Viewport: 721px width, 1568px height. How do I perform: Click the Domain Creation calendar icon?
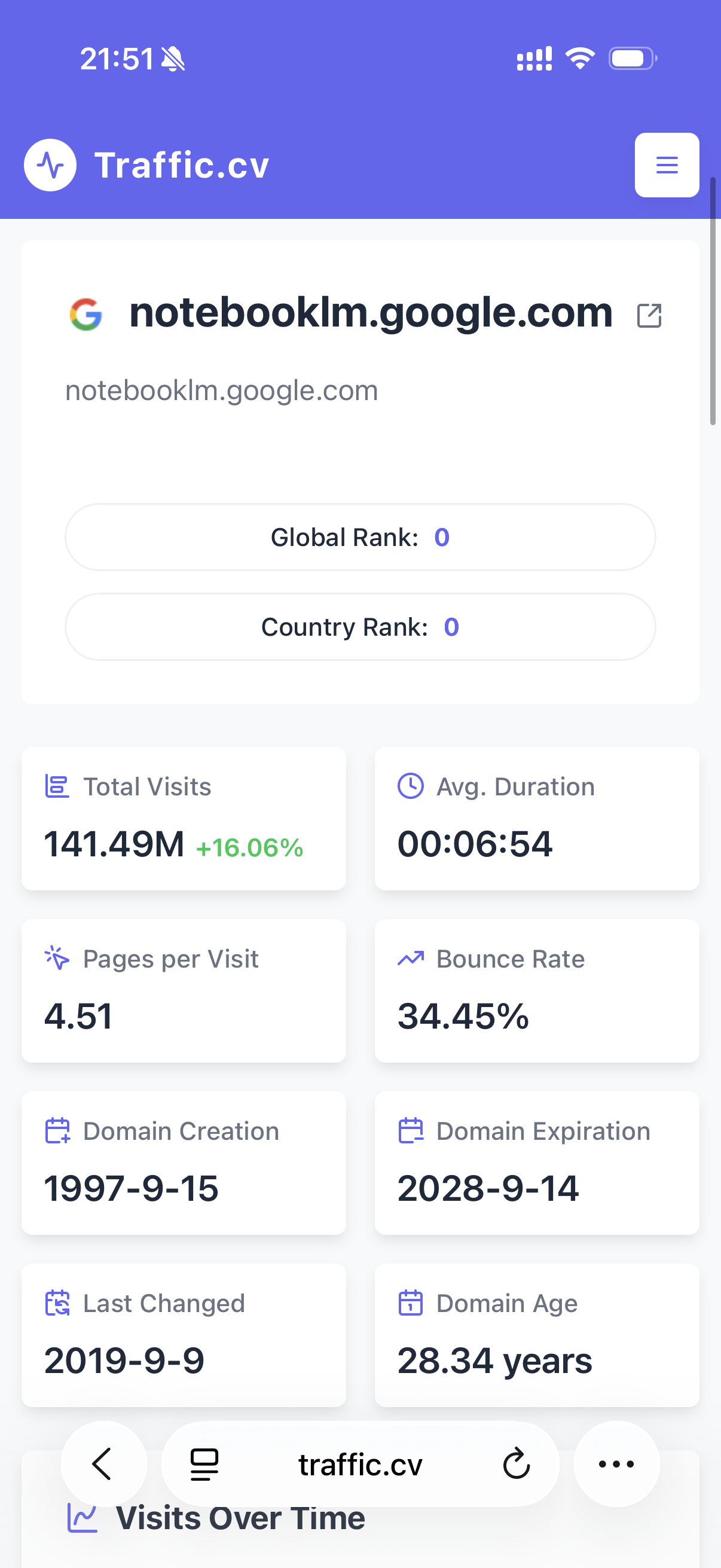click(x=57, y=1131)
